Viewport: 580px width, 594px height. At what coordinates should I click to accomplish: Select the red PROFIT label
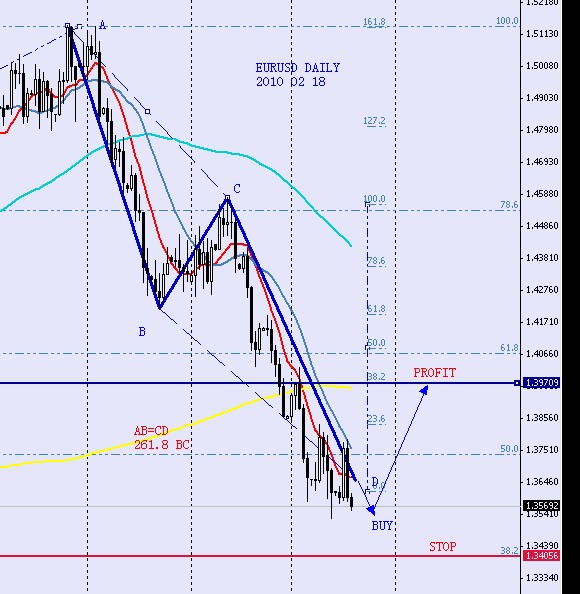coord(435,373)
